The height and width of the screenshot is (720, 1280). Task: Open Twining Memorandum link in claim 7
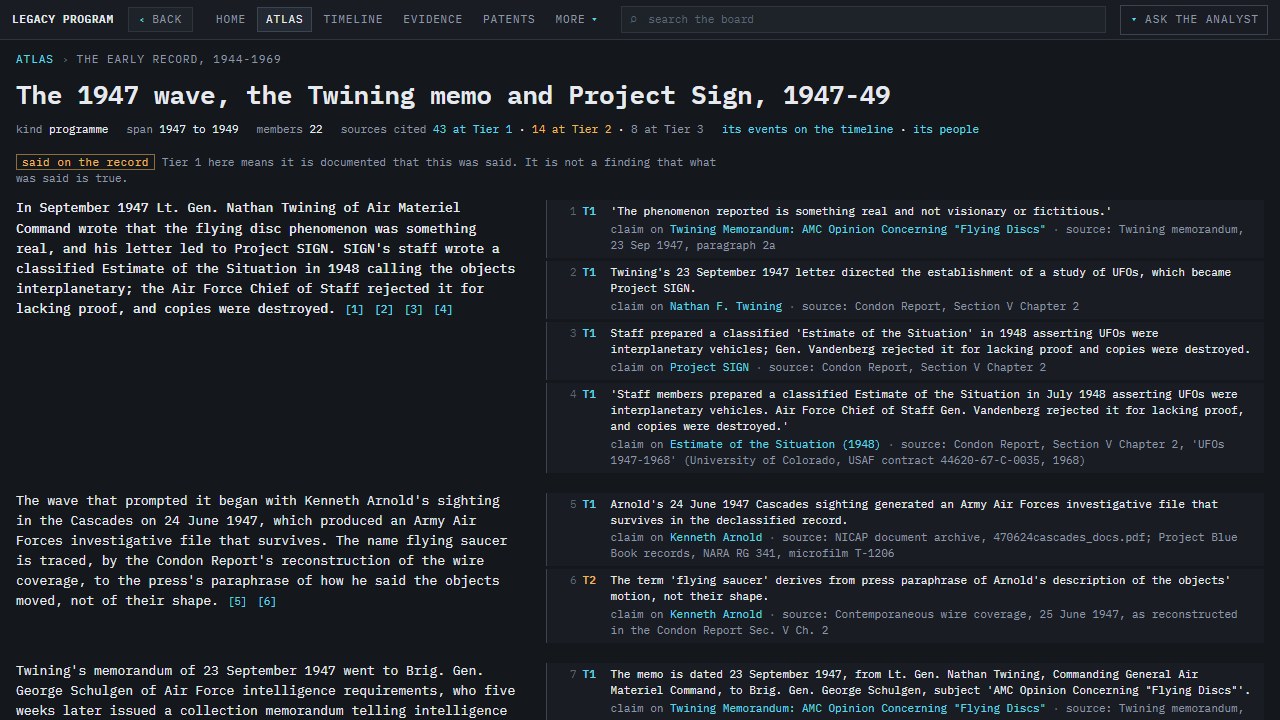(x=857, y=708)
